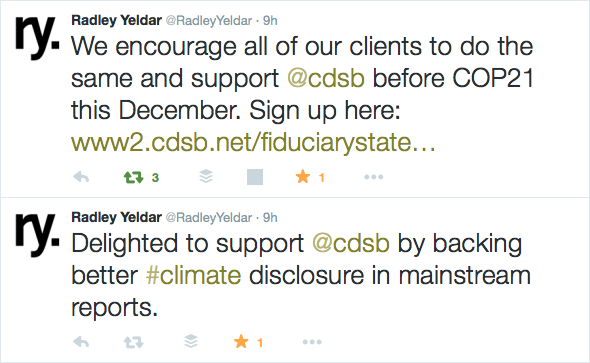Screen dimensions: 590x363
Task: Reply to the COP21 tweet
Action: (81, 177)
